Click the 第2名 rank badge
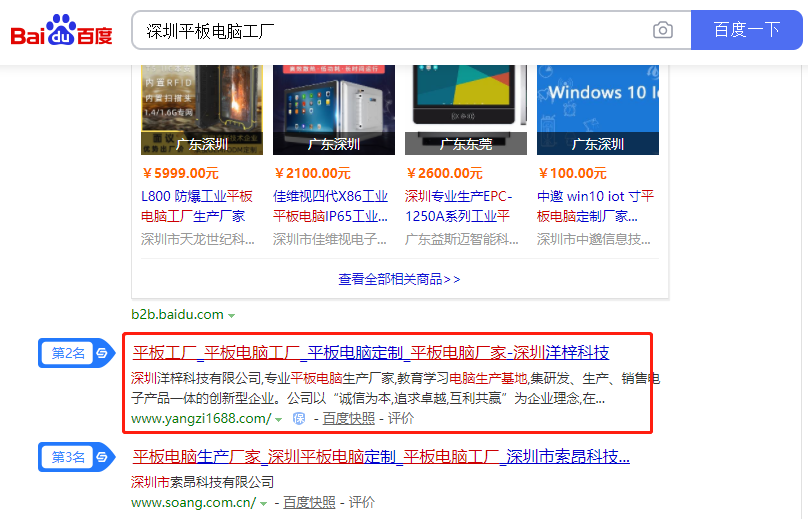 77,353
